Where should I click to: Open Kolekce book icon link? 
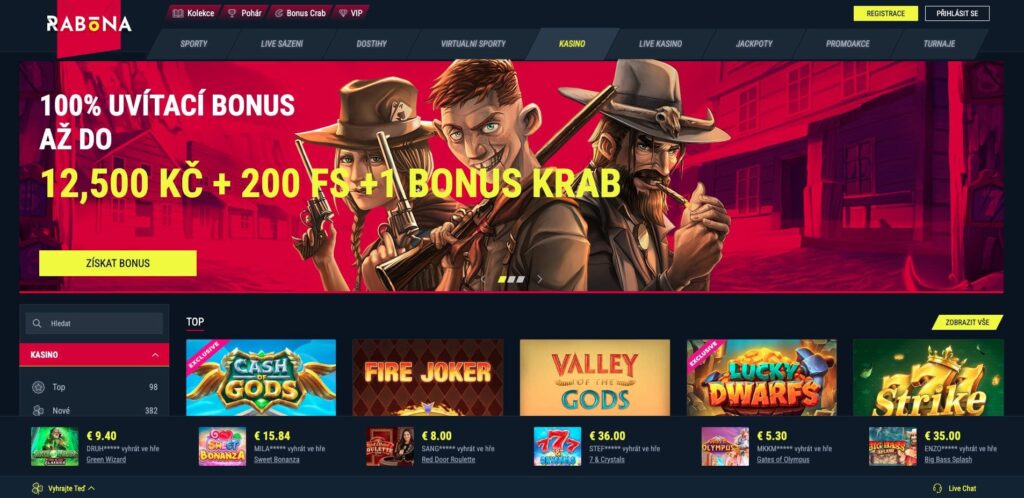pos(178,13)
